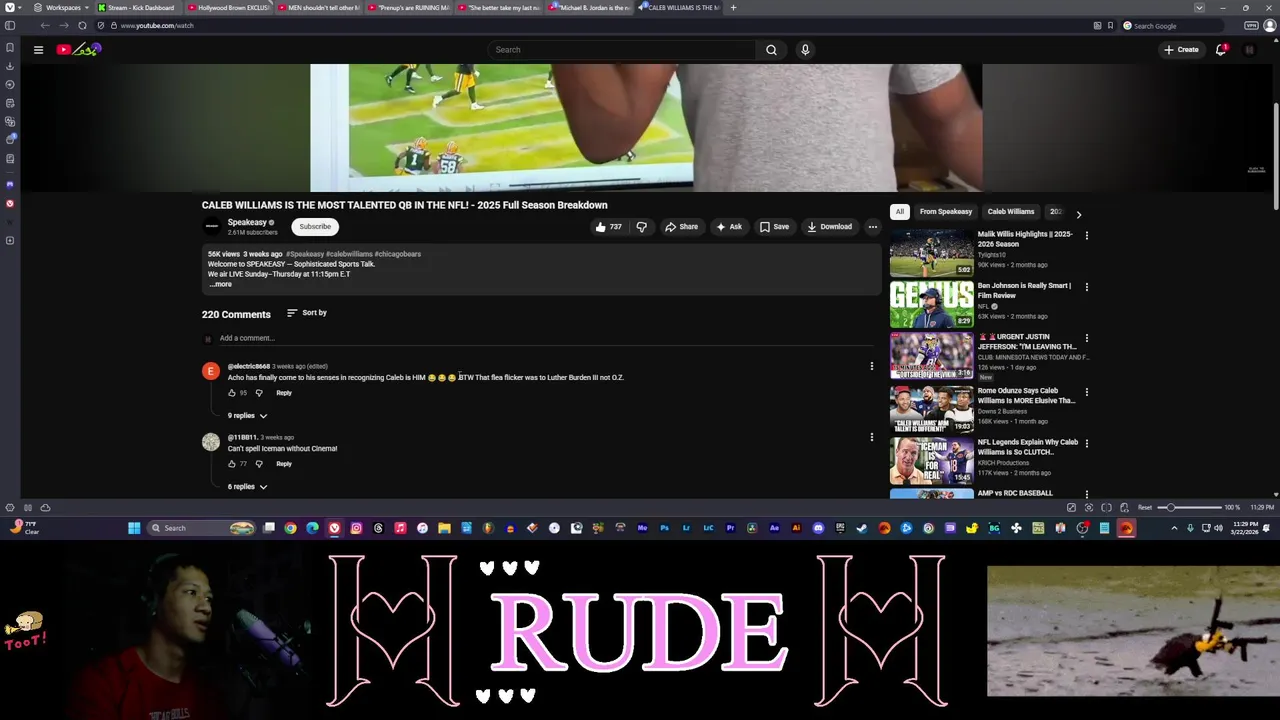Viewport: 1280px width, 720px height.
Task: Like the video with 737 likes
Action: click(609, 227)
